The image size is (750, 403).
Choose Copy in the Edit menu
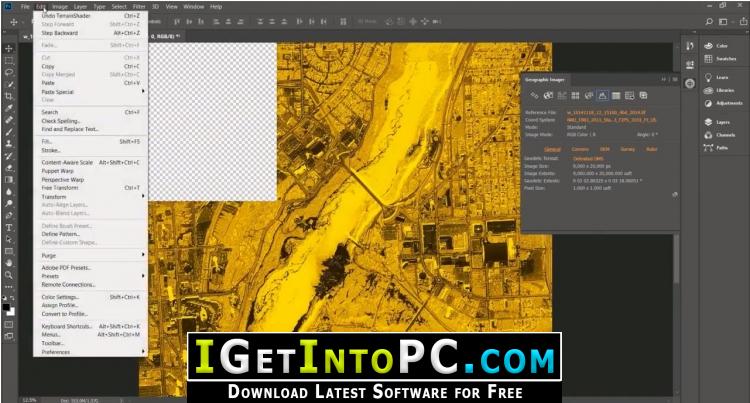[x=91, y=66]
